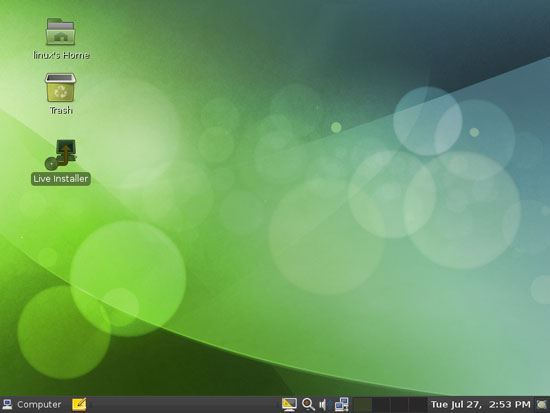Open the yellow sticky notes panel applet
This screenshot has width=550, height=413.
click(79, 404)
